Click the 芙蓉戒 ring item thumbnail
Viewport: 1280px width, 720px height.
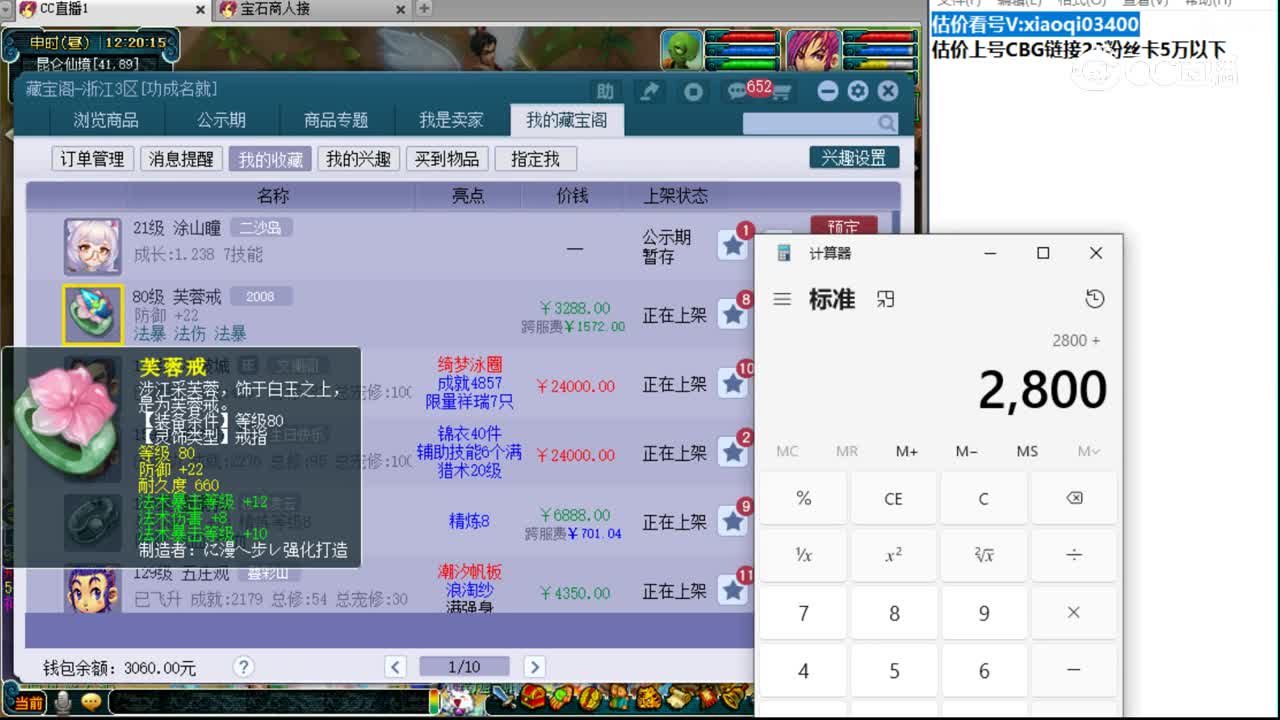93,315
